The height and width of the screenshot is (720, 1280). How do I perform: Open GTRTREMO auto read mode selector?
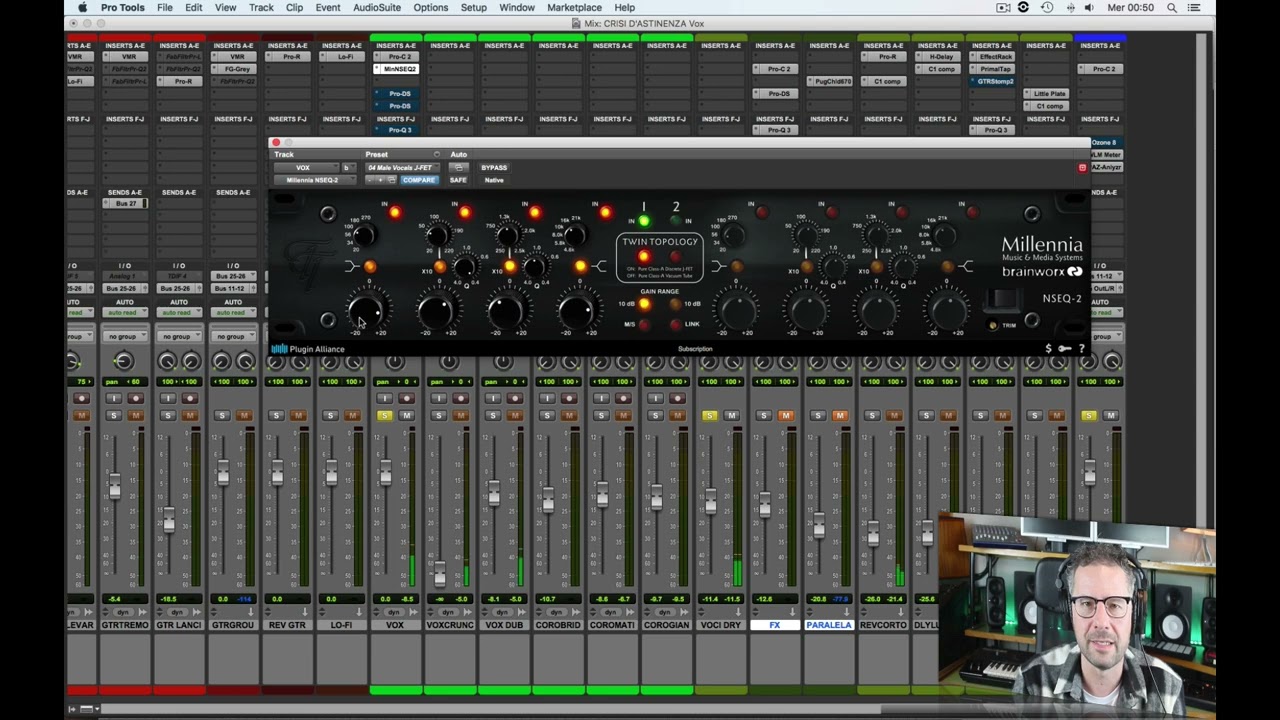pos(124,312)
